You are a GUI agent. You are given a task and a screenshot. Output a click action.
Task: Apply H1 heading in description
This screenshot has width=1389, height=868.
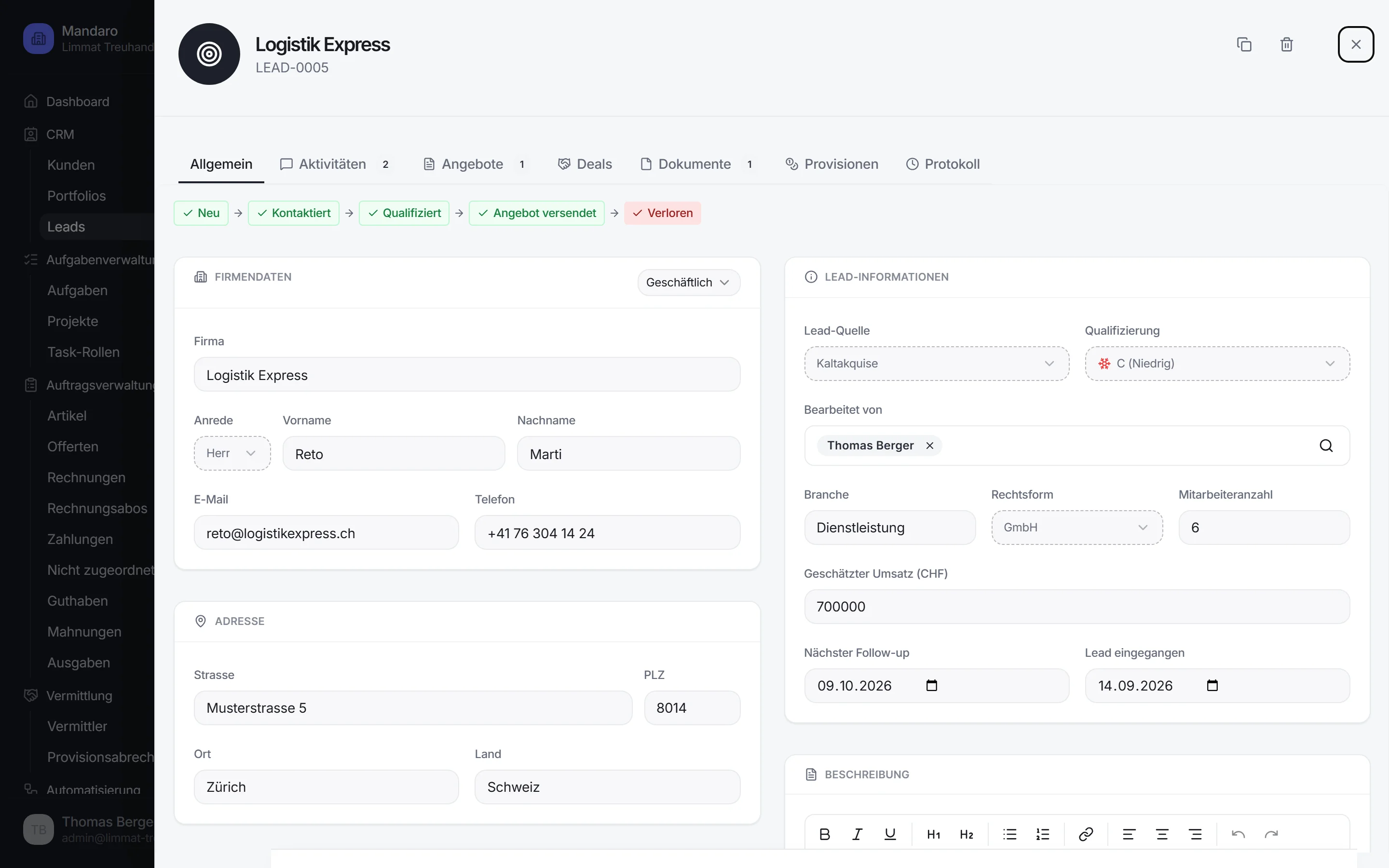(x=933, y=834)
